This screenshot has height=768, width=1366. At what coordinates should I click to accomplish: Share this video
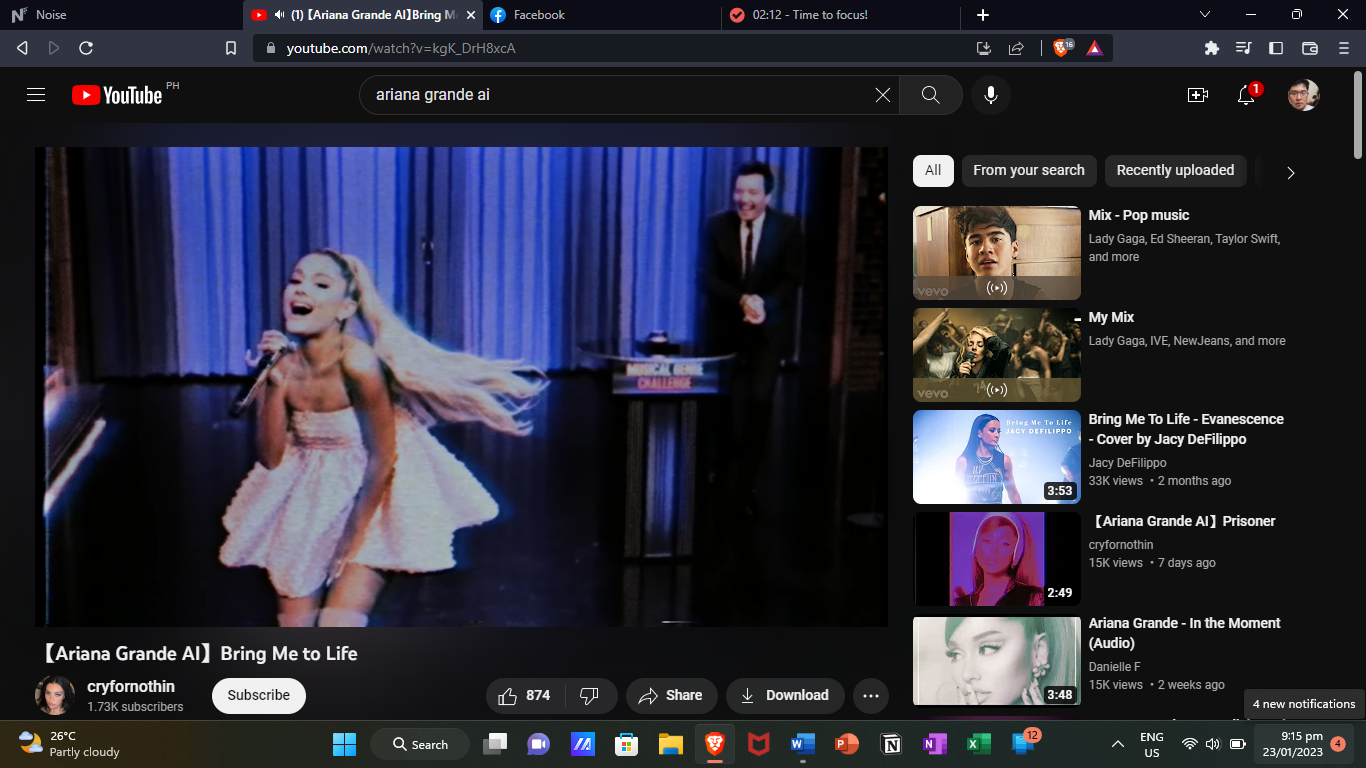[671, 695]
